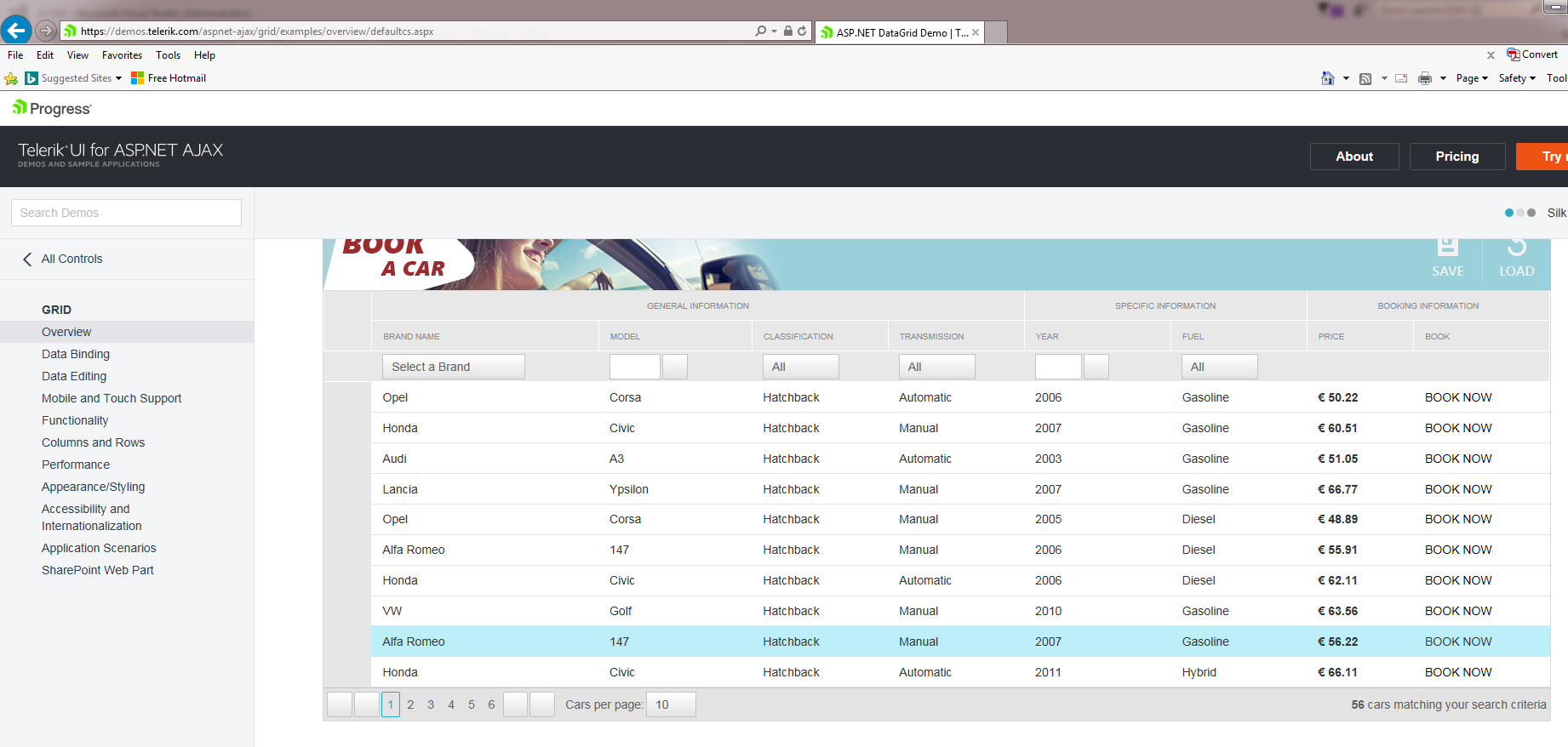Open the Select a Brand filter dropdown
The image size is (1568, 747).
[454, 367]
